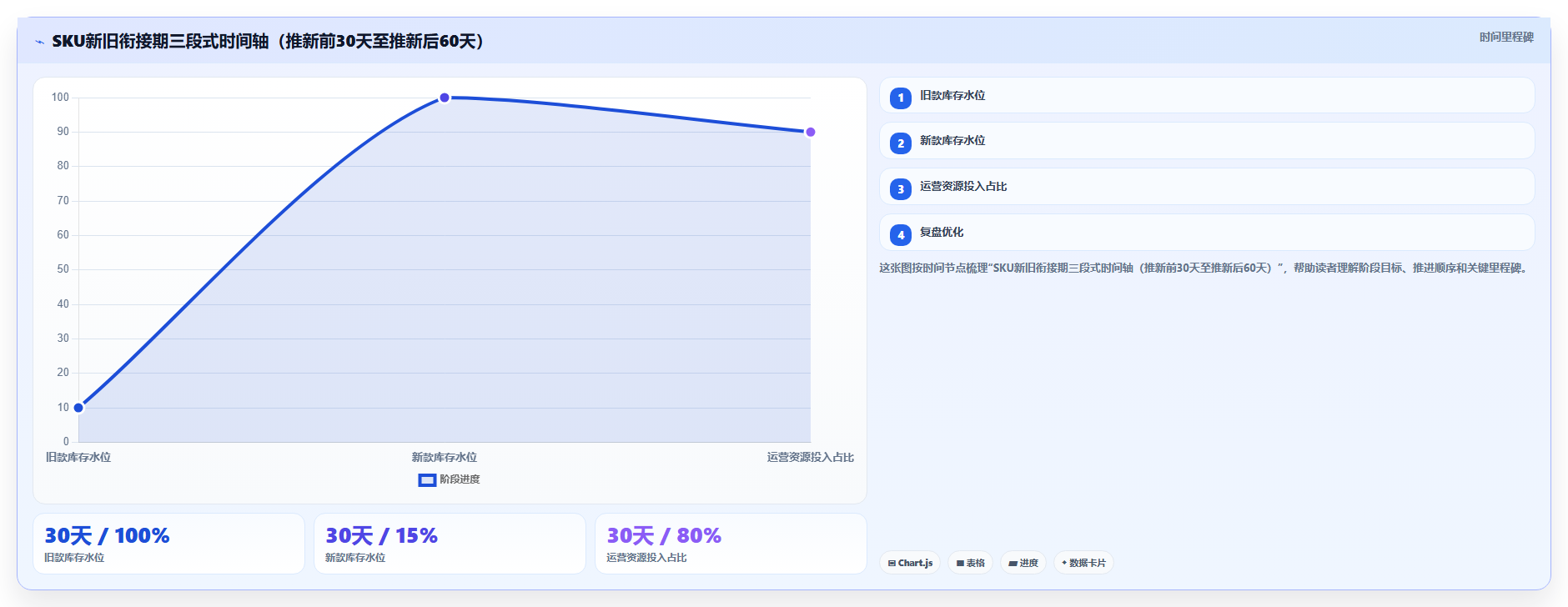The image size is (1568, 607).
Task: Click the y-axis value 0
Action: point(66,442)
